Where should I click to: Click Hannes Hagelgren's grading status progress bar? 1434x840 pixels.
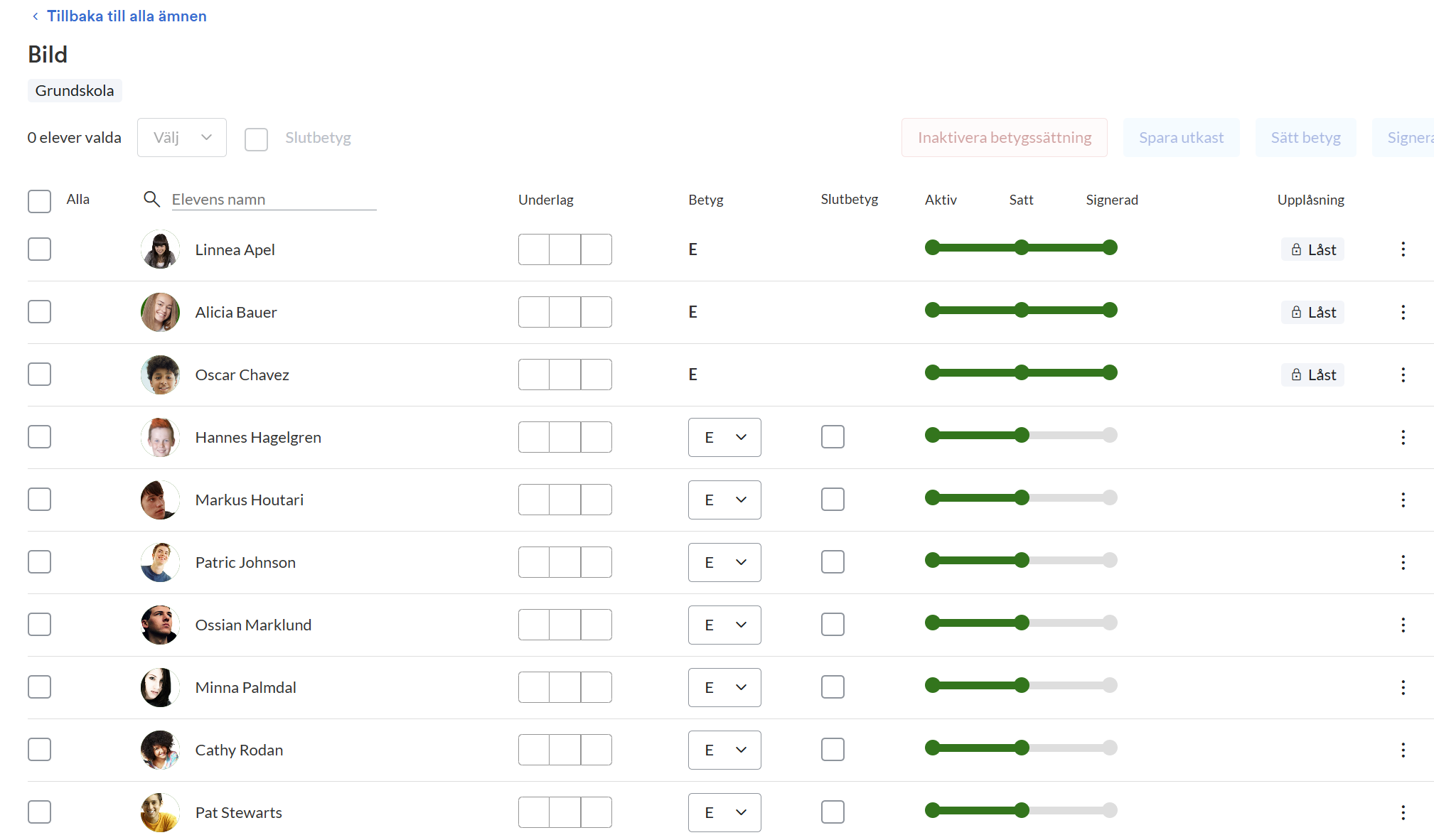(1020, 436)
